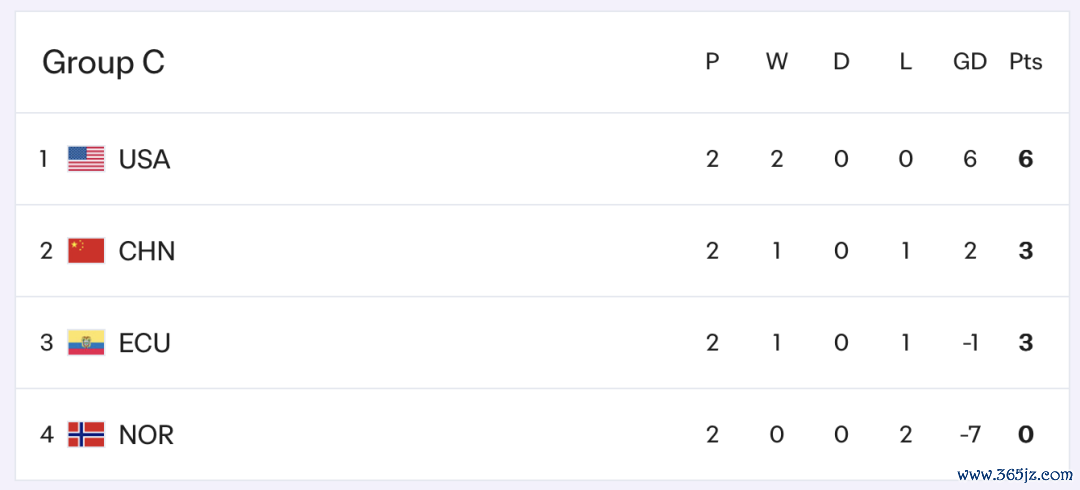Click the P column header
The image size is (1080, 490).
pyautogui.click(x=712, y=62)
